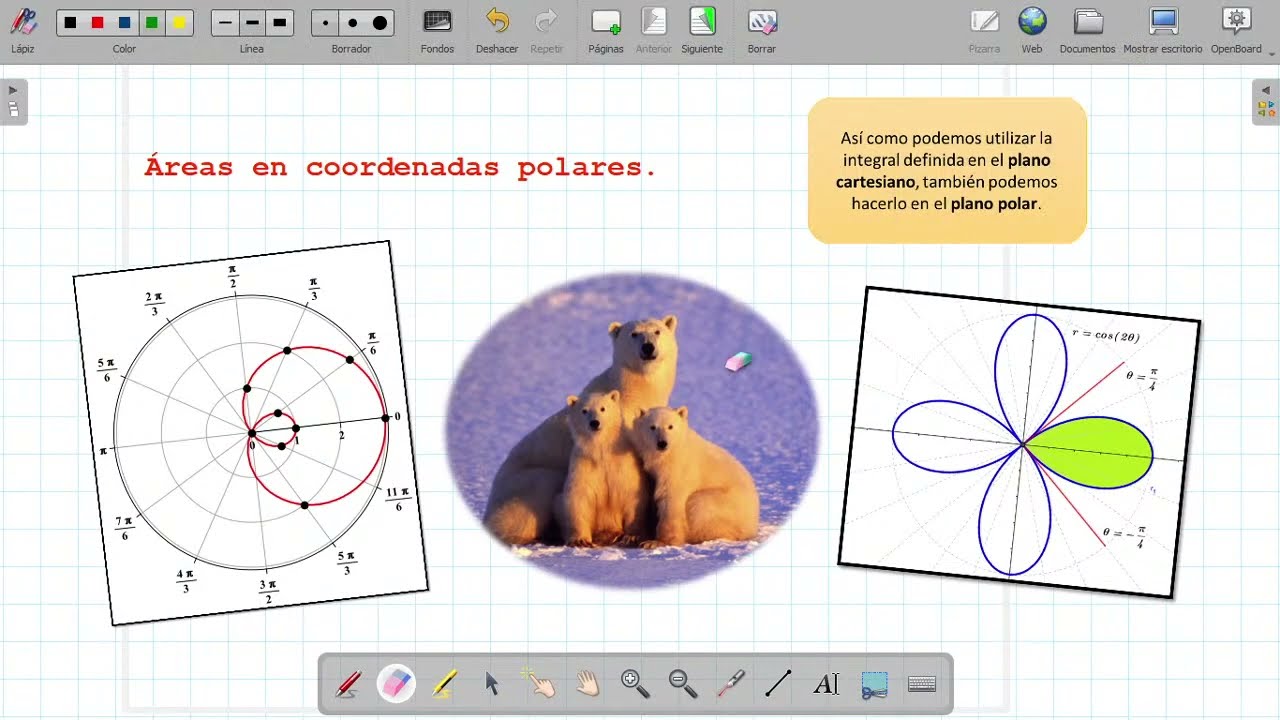Select the eraser tool in bottom toolbar
This screenshot has height=720, width=1280.
396,684
